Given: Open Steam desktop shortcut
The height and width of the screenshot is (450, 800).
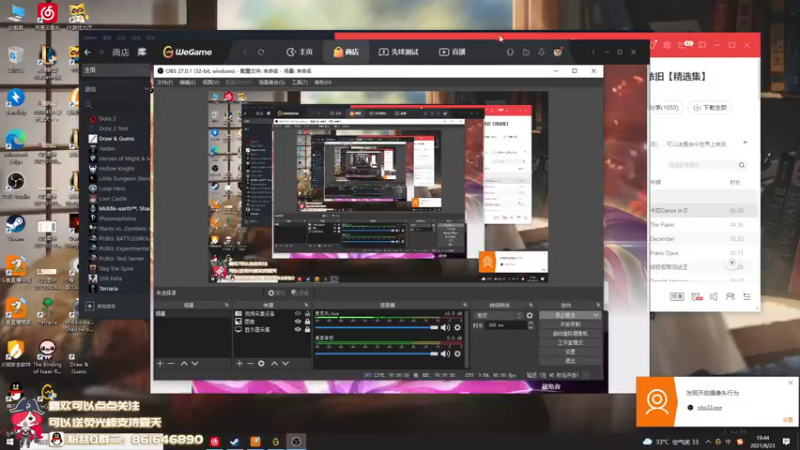Looking at the screenshot, I should [16, 227].
